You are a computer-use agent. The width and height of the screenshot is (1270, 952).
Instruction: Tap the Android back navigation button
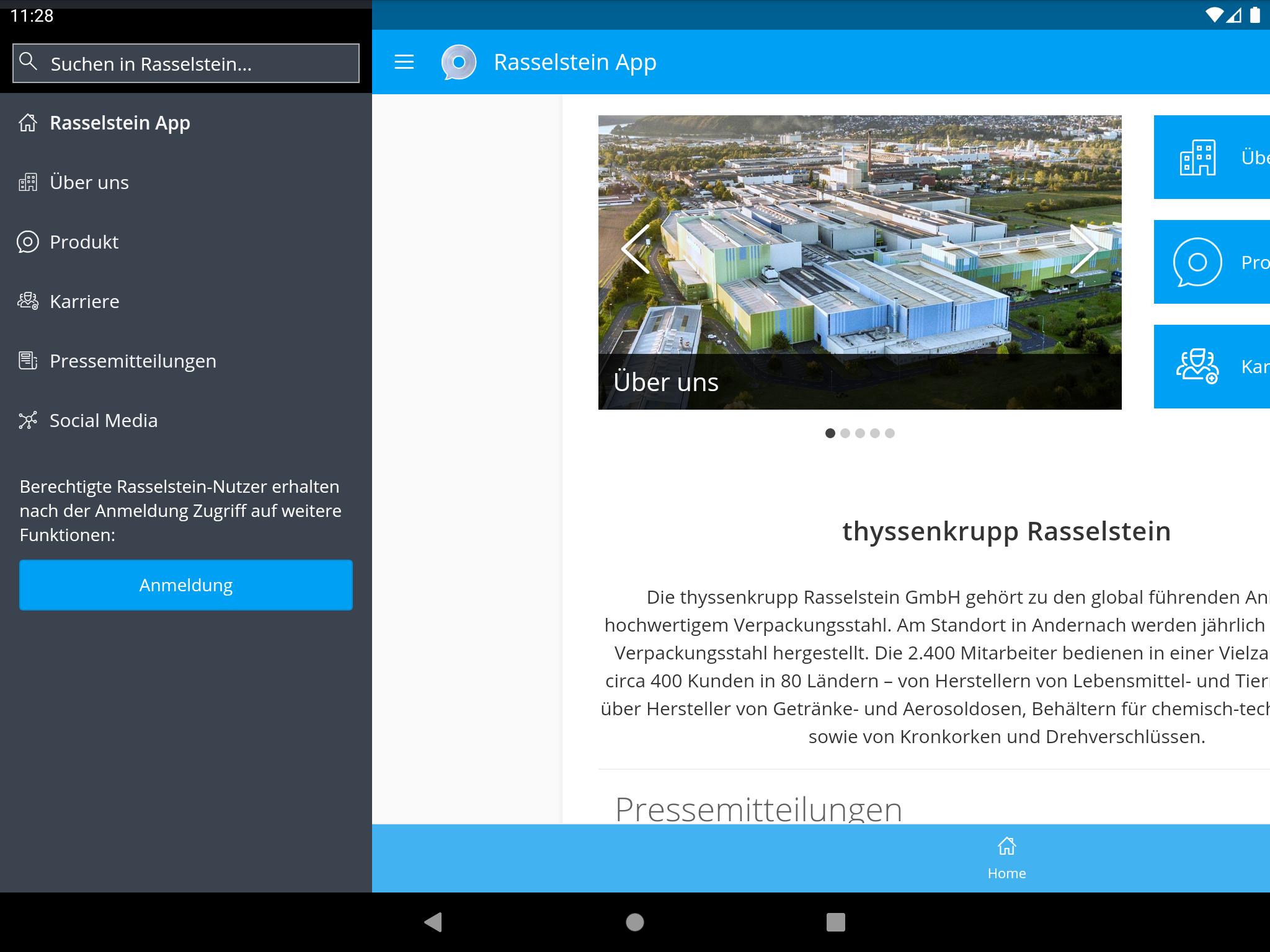click(433, 922)
